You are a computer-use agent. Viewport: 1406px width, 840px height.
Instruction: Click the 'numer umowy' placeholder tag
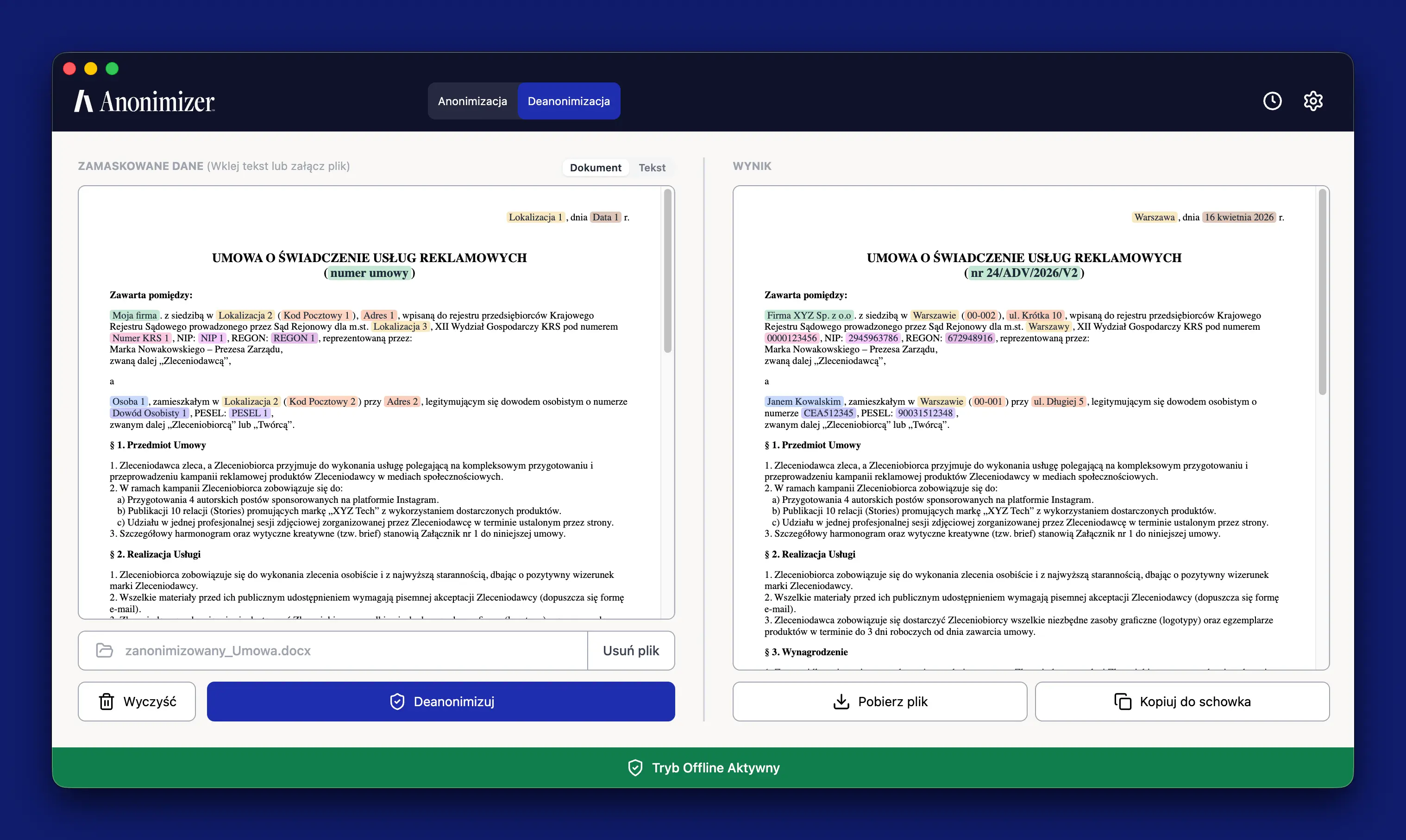369,273
